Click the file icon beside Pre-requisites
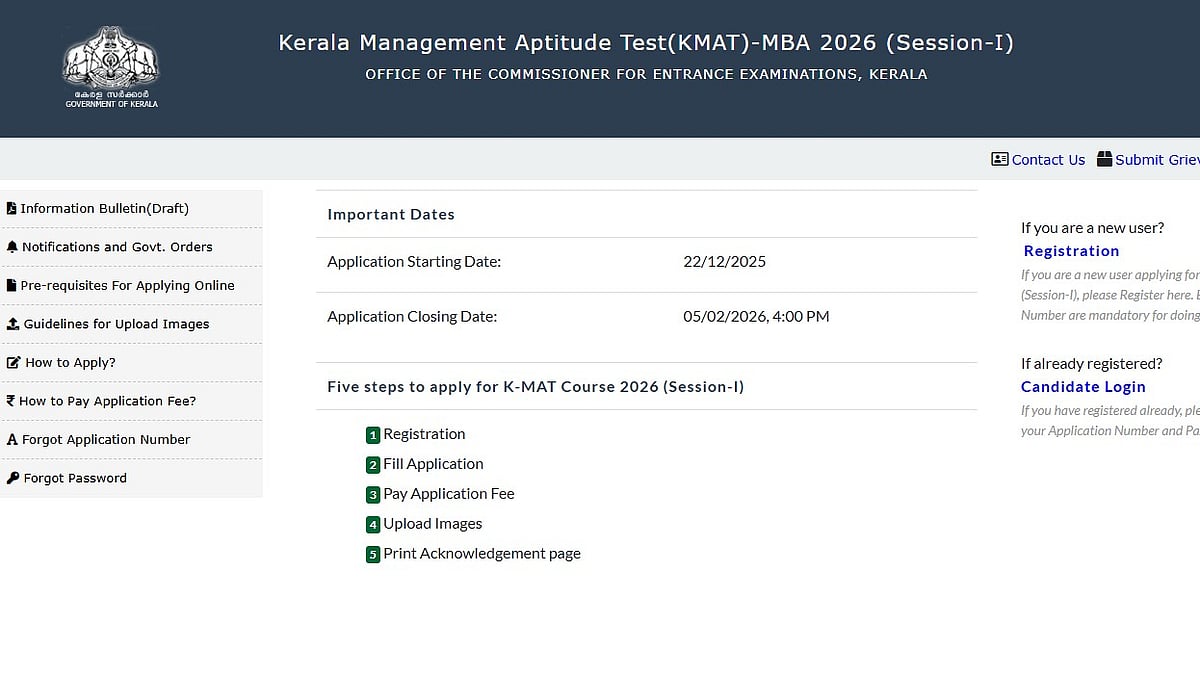This screenshot has height=675, width=1200. click(12, 285)
